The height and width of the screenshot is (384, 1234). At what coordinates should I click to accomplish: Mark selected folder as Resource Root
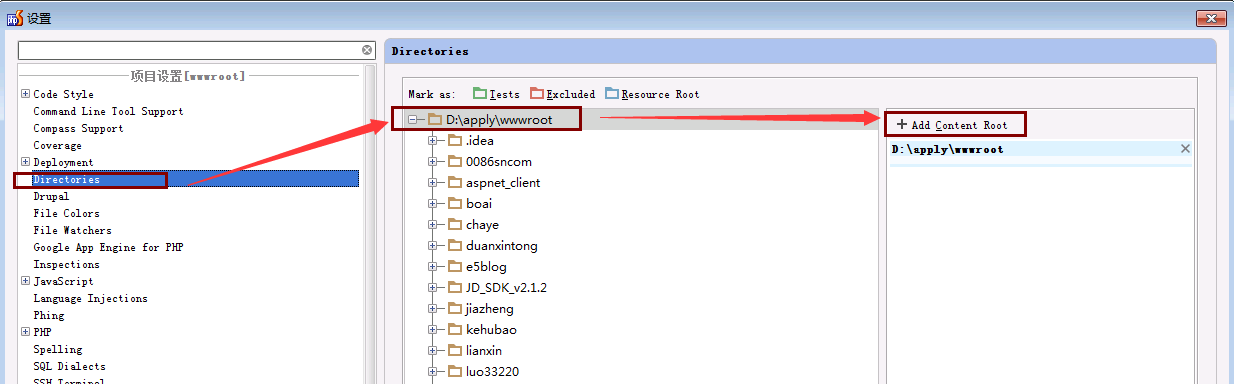(652, 94)
